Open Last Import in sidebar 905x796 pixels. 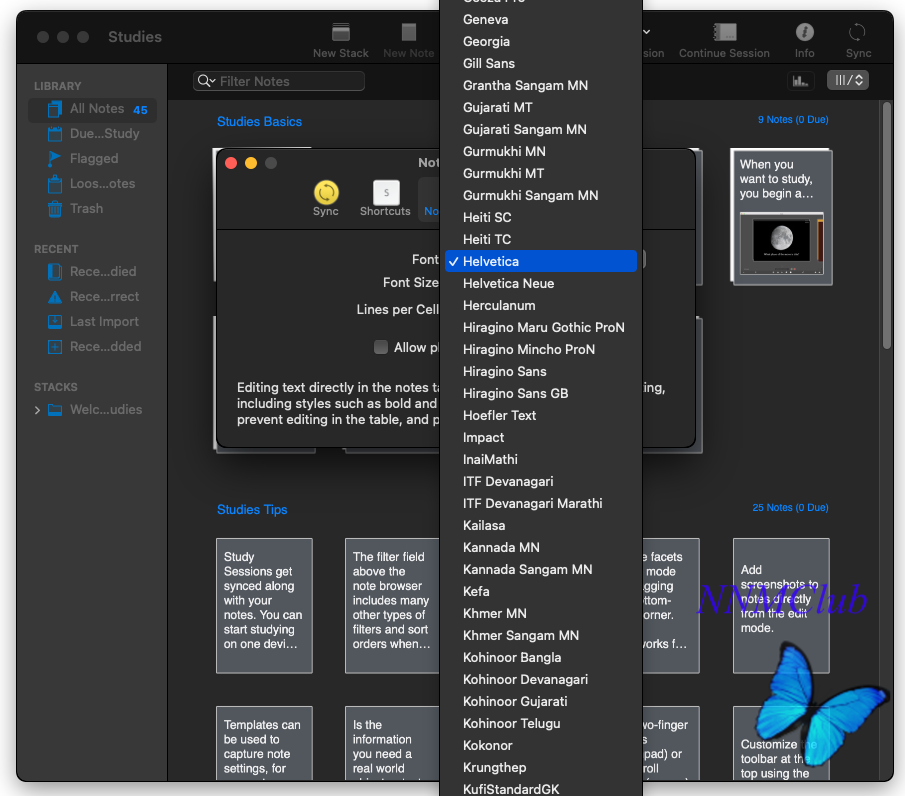pyautogui.click(x=92, y=322)
